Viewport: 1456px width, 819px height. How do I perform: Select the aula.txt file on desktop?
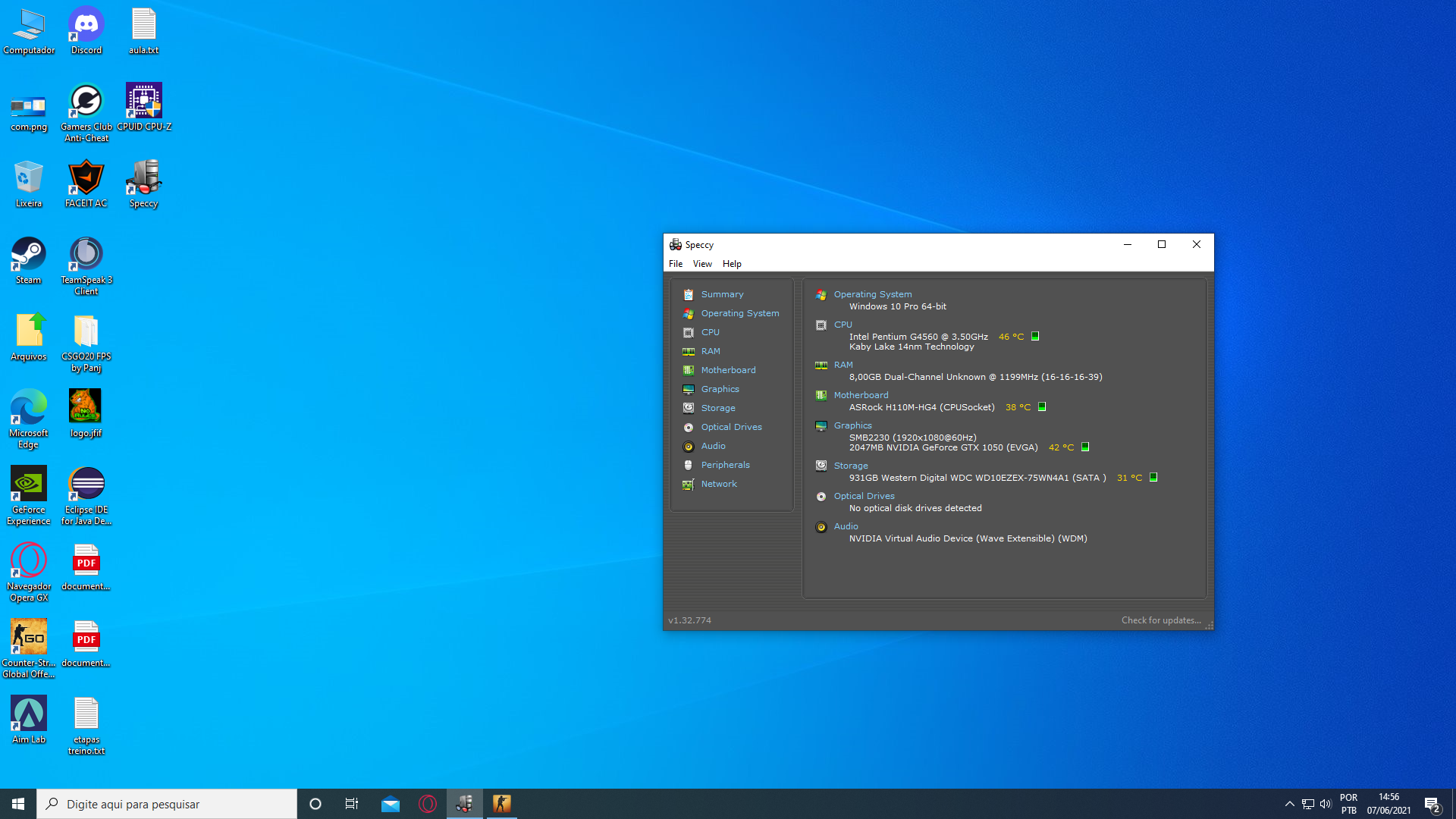coord(144,31)
